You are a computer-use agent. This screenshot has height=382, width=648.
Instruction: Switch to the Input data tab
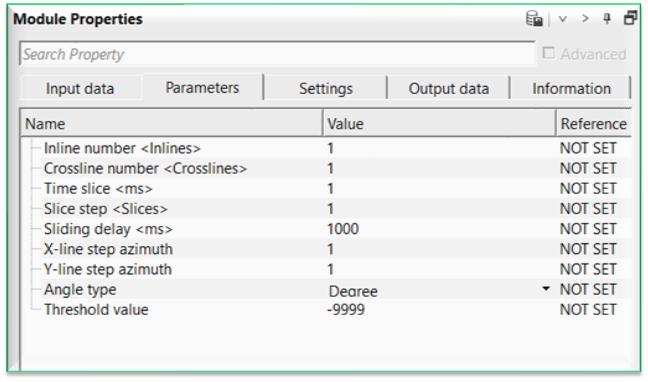click(x=80, y=88)
